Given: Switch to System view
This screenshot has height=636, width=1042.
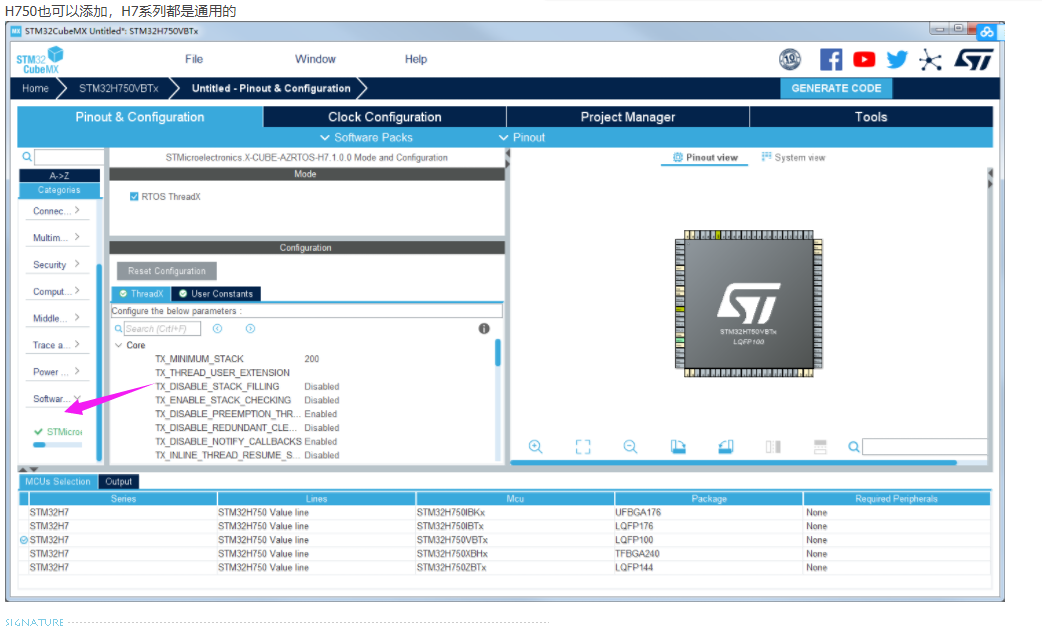Looking at the screenshot, I should (793, 158).
